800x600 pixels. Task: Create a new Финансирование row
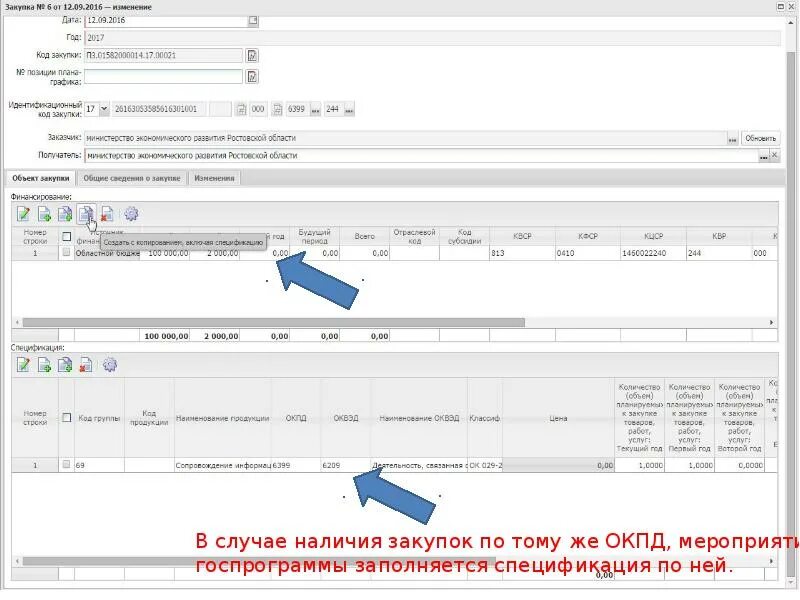pos(45,214)
